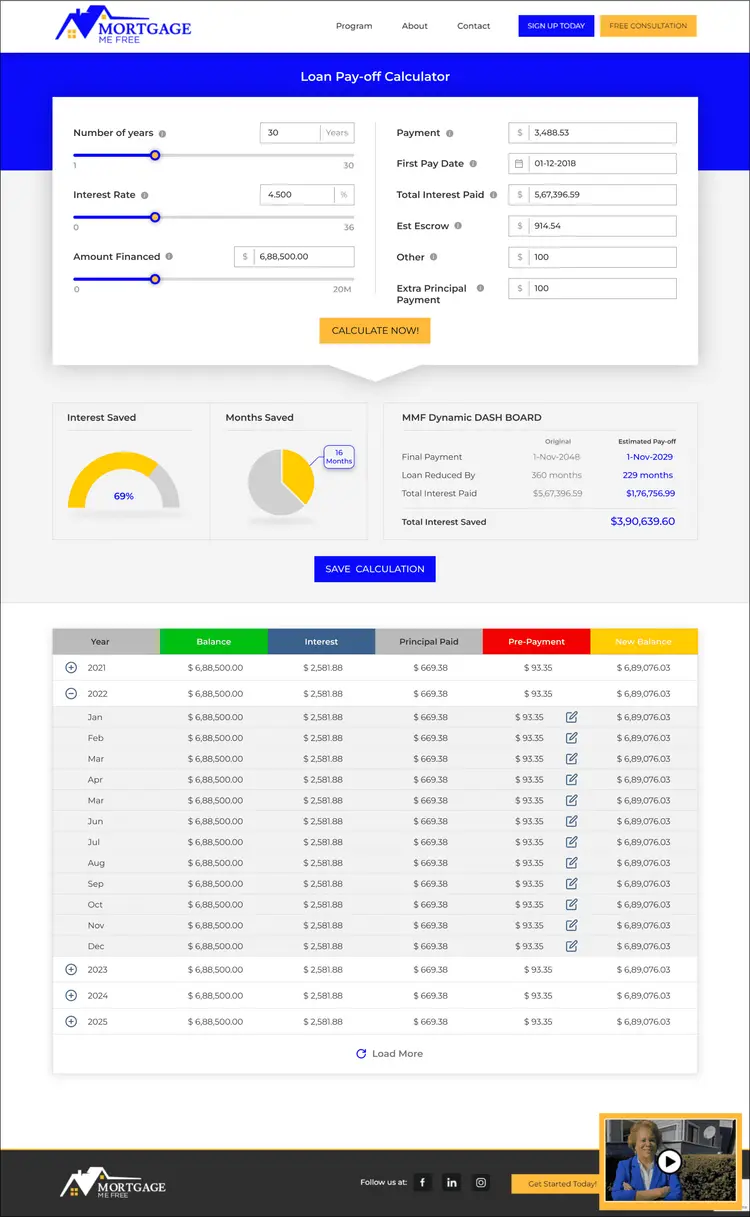Click calendar icon in First Pay Date
750x1217 pixels.
(519, 164)
